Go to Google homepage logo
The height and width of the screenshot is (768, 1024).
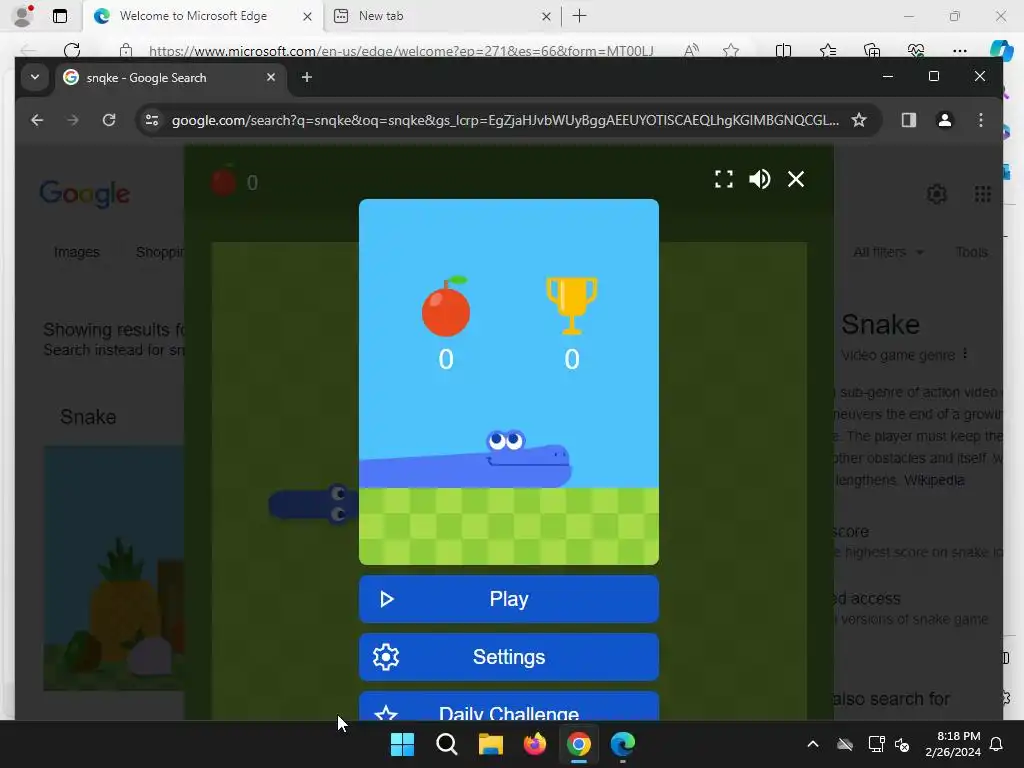point(85,193)
